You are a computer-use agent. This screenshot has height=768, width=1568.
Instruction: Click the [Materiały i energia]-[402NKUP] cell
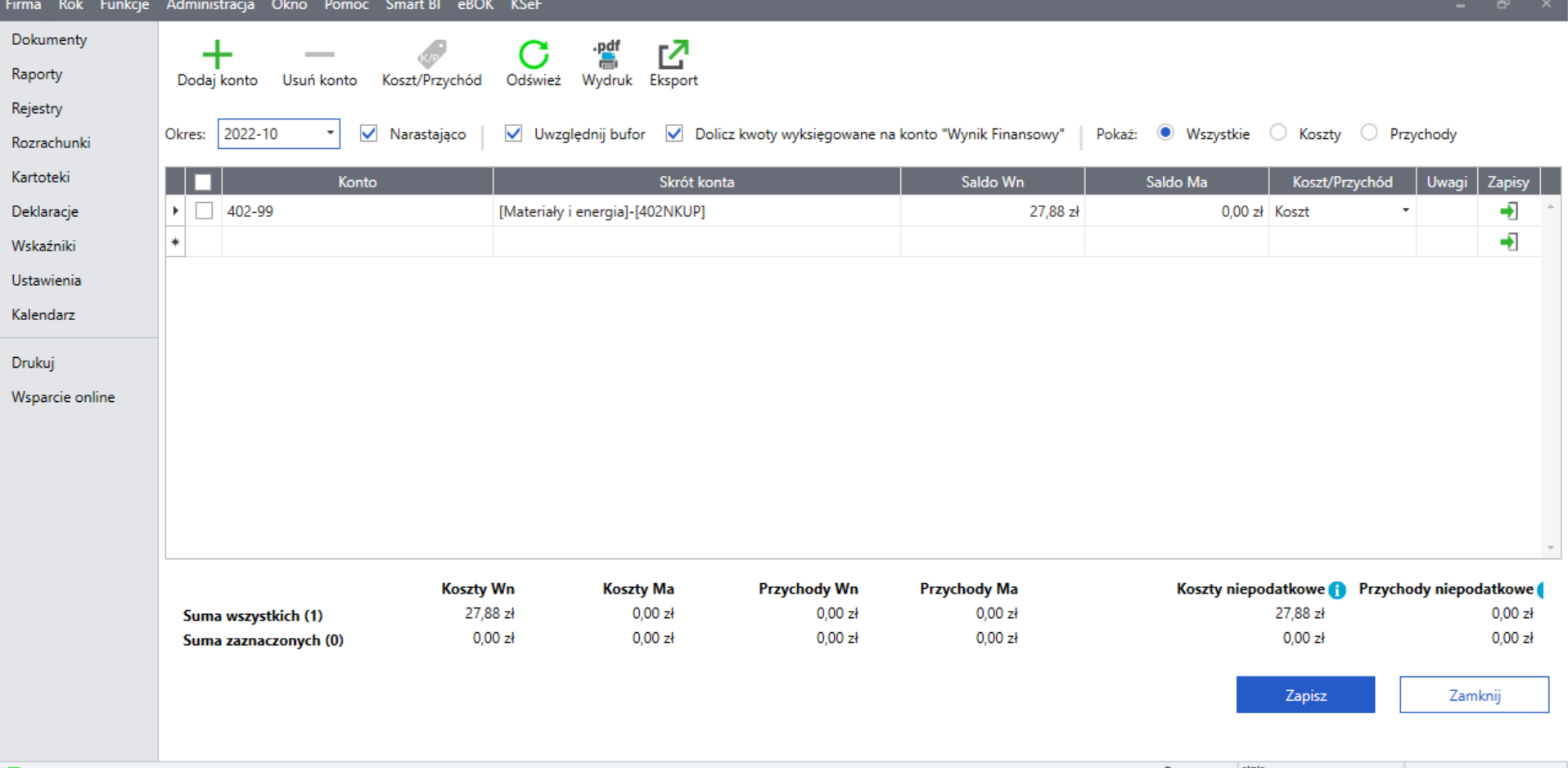[x=697, y=211]
